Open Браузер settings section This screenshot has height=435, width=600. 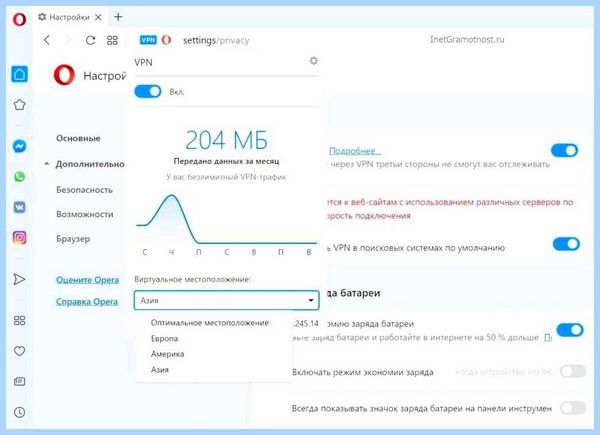(x=73, y=239)
